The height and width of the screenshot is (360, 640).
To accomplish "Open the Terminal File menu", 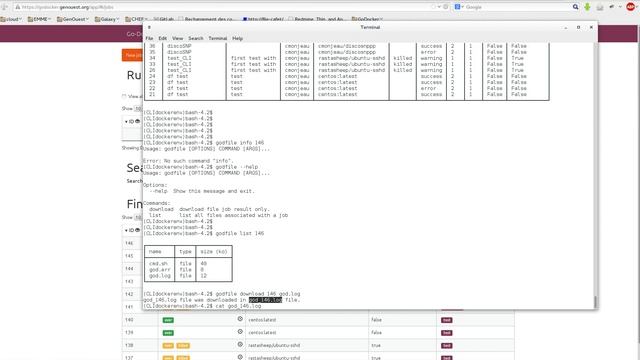I will pyautogui.click(x=149, y=38).
